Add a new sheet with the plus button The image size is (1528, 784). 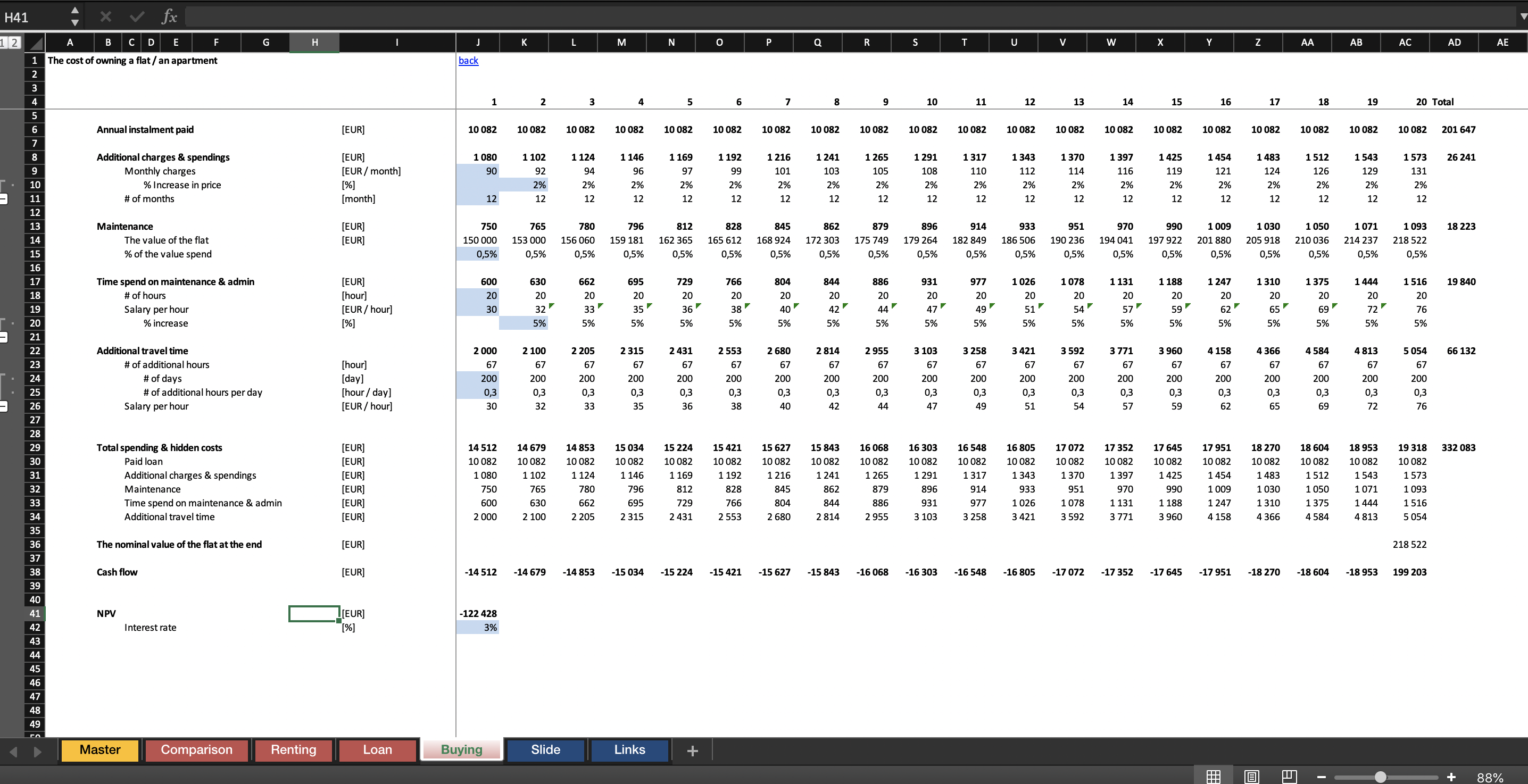tap(692, 750)
